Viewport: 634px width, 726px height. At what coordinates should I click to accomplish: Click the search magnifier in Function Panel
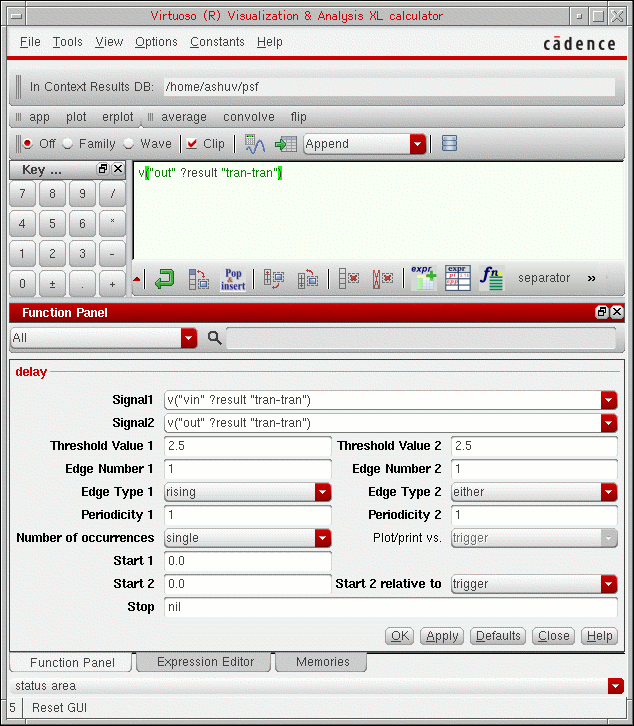coord(214,338)
